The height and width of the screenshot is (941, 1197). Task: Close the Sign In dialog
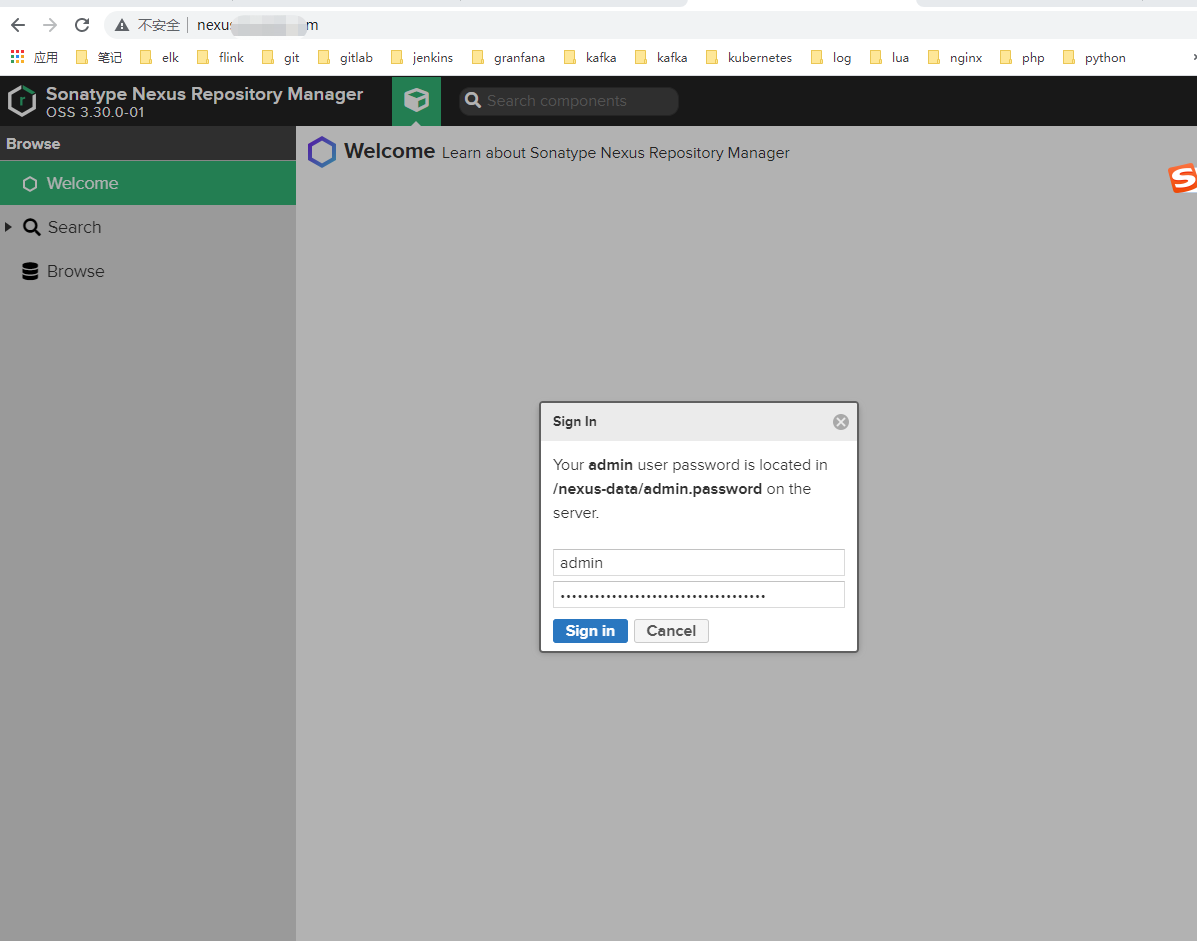click(x=840, y=422)
